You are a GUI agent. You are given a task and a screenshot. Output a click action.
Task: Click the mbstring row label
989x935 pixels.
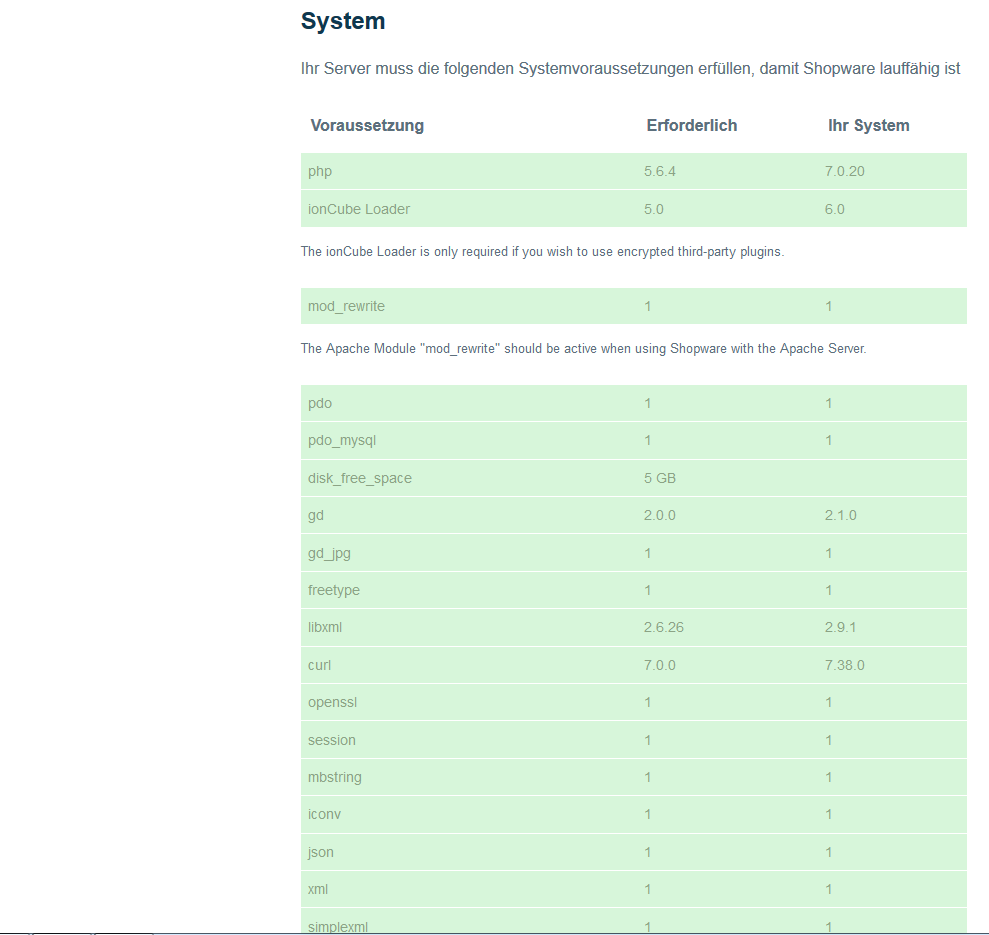click(335, 777)
